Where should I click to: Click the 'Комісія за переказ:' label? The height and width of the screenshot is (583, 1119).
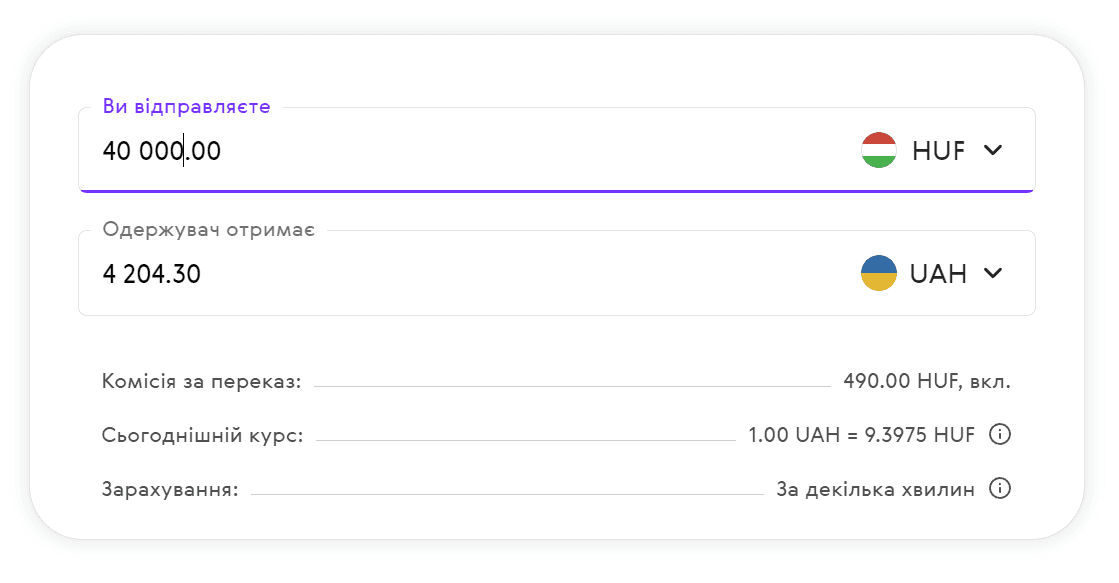click(201, 381)
